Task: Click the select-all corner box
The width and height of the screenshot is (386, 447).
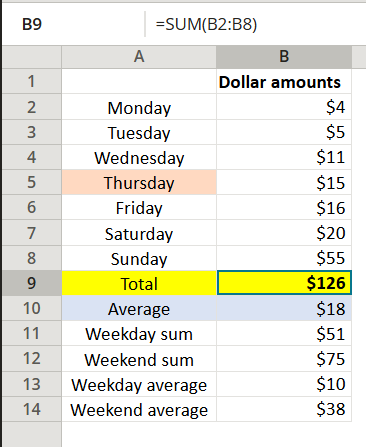Action: pos(32,57)
